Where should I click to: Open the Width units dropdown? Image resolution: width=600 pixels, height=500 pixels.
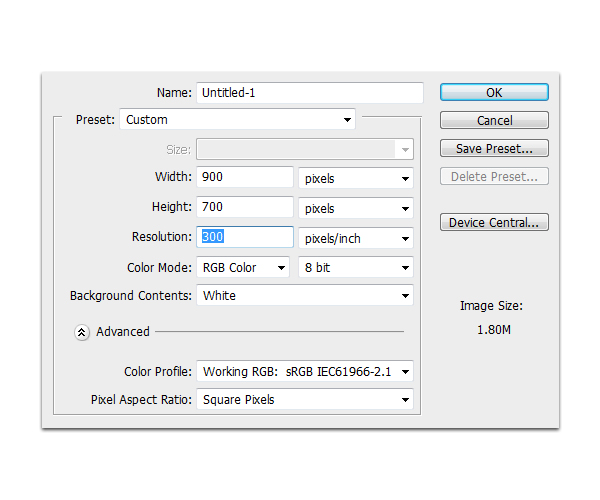(356, 179)
